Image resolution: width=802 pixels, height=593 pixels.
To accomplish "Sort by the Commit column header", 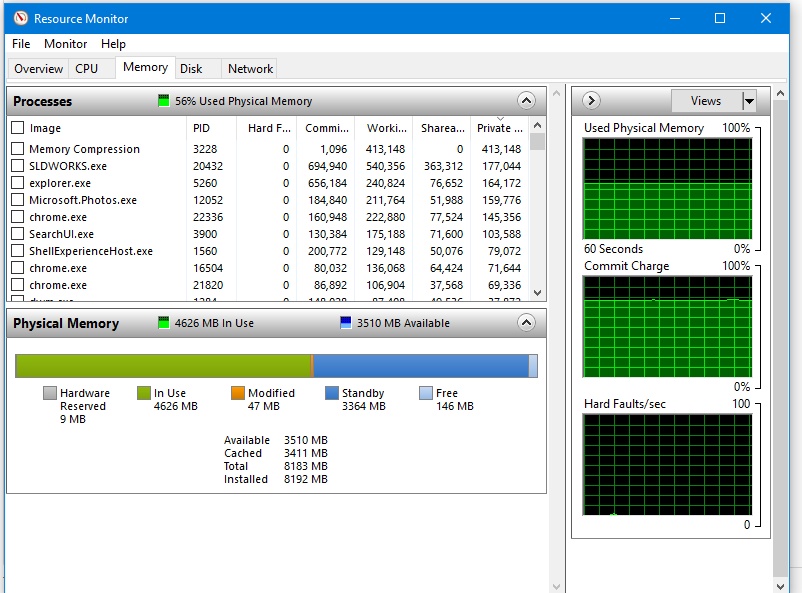I will (x=326, y=128).
